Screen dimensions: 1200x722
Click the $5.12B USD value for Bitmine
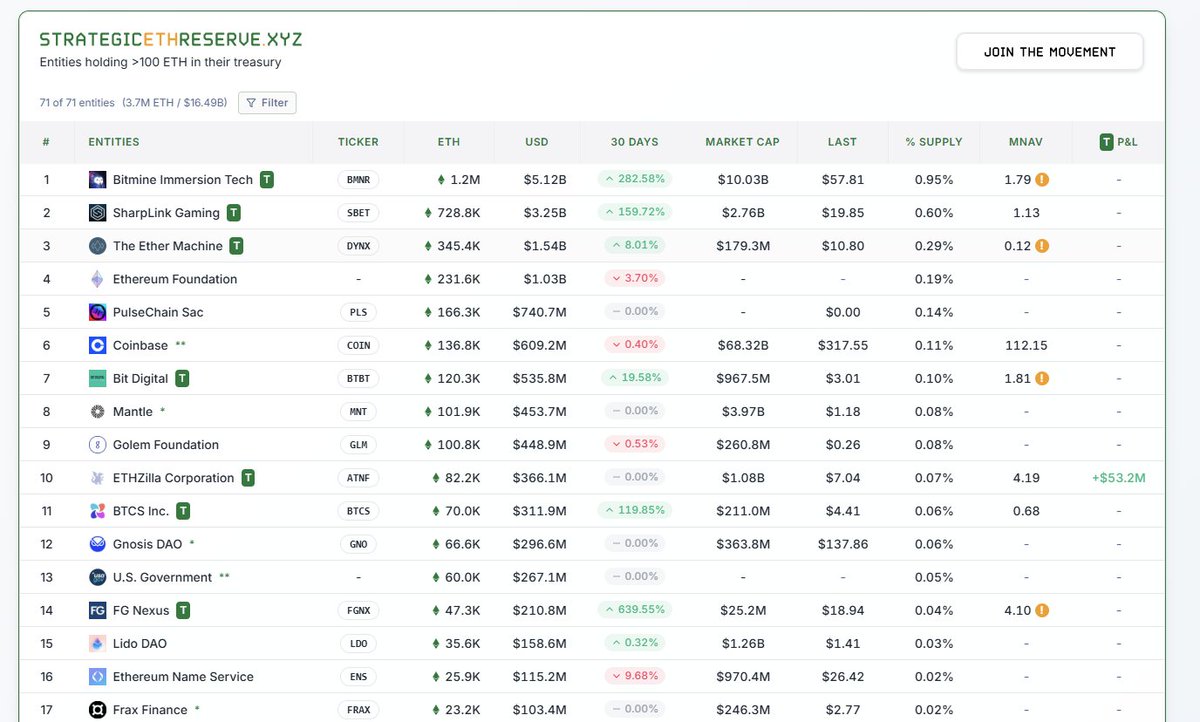pos(545,180)
